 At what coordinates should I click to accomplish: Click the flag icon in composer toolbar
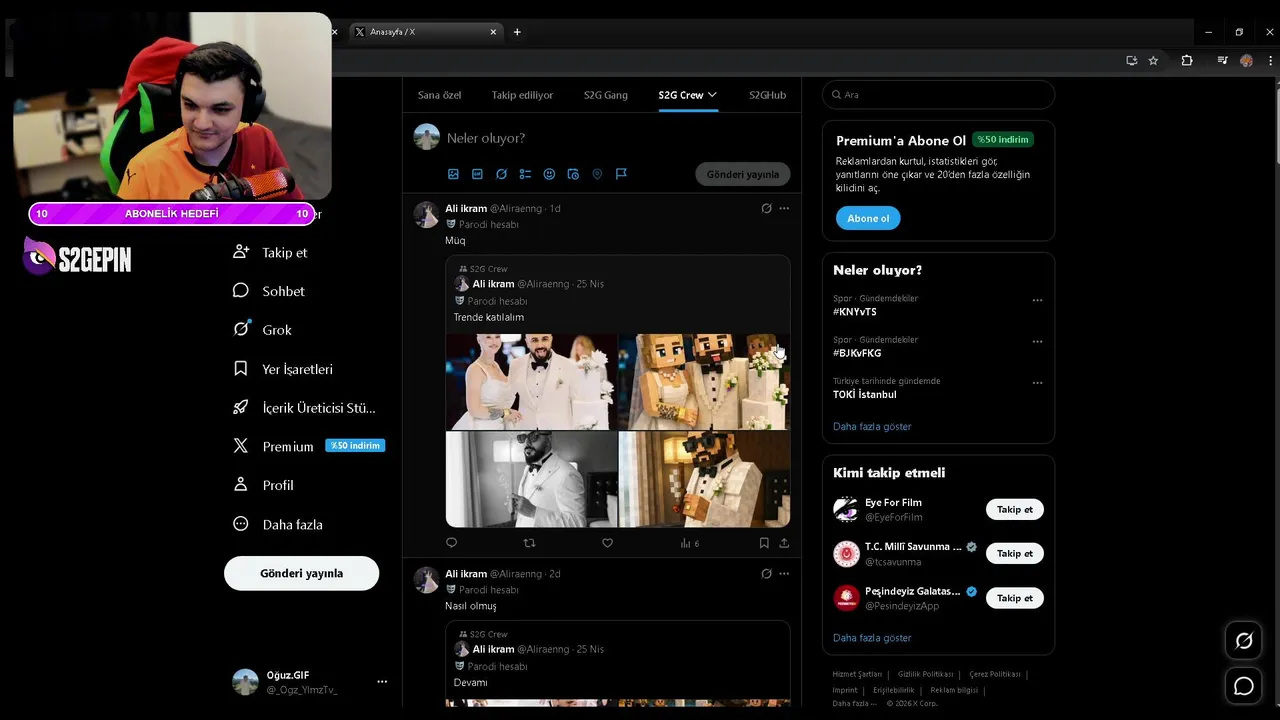point(621,174)
